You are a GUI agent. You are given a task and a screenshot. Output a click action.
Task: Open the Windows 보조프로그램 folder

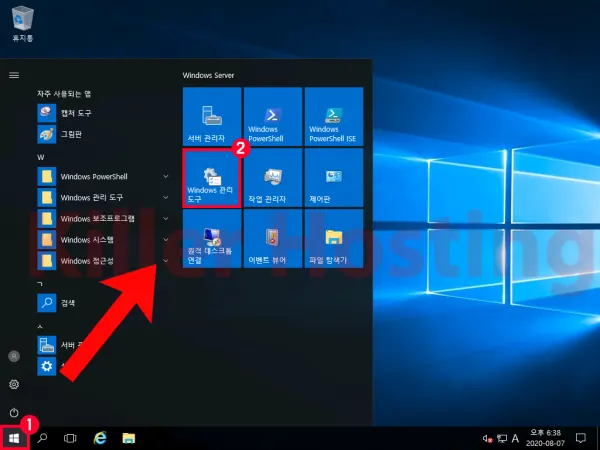(x=103, y=218)
